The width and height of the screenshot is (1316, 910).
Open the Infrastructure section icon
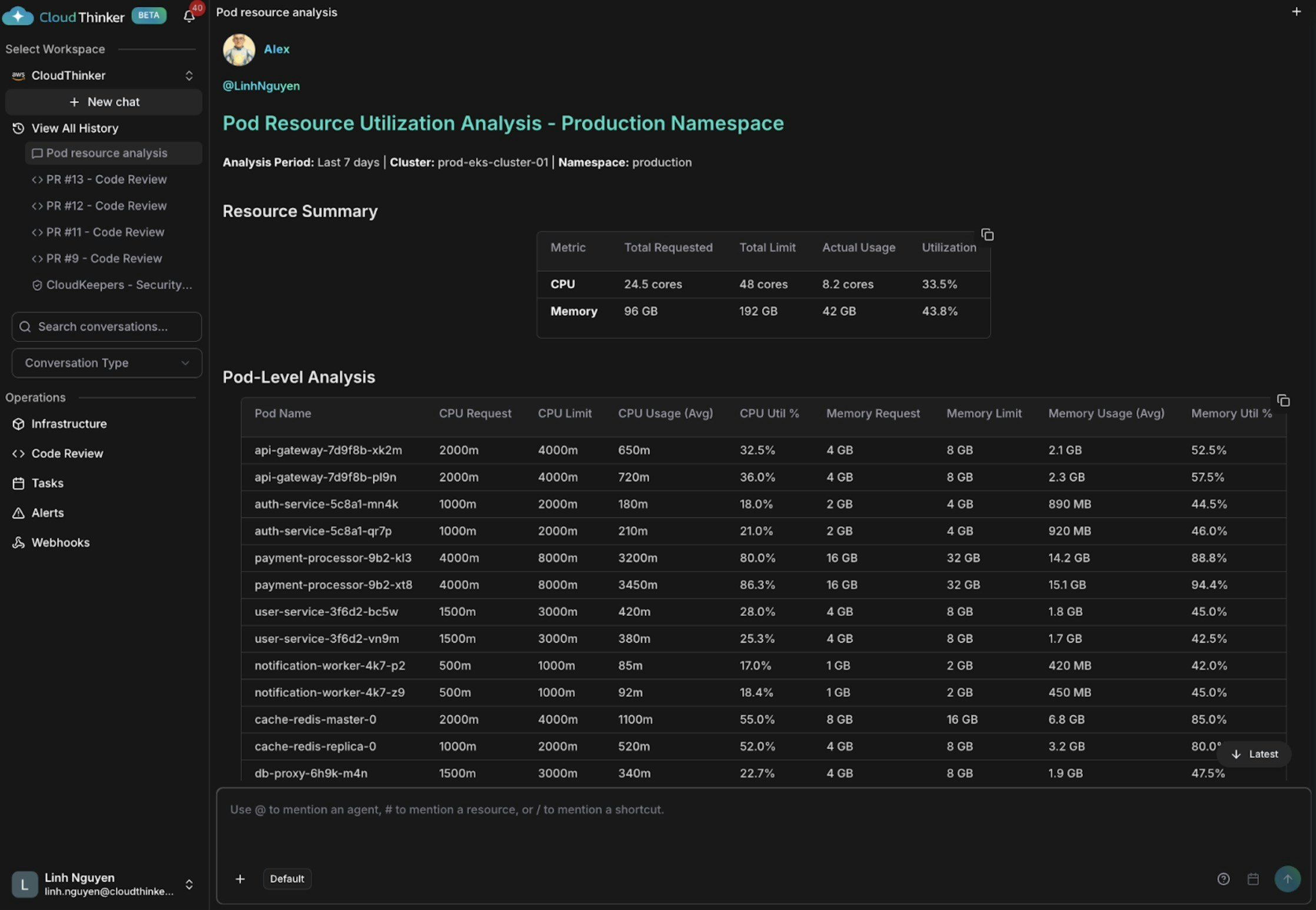18,424
